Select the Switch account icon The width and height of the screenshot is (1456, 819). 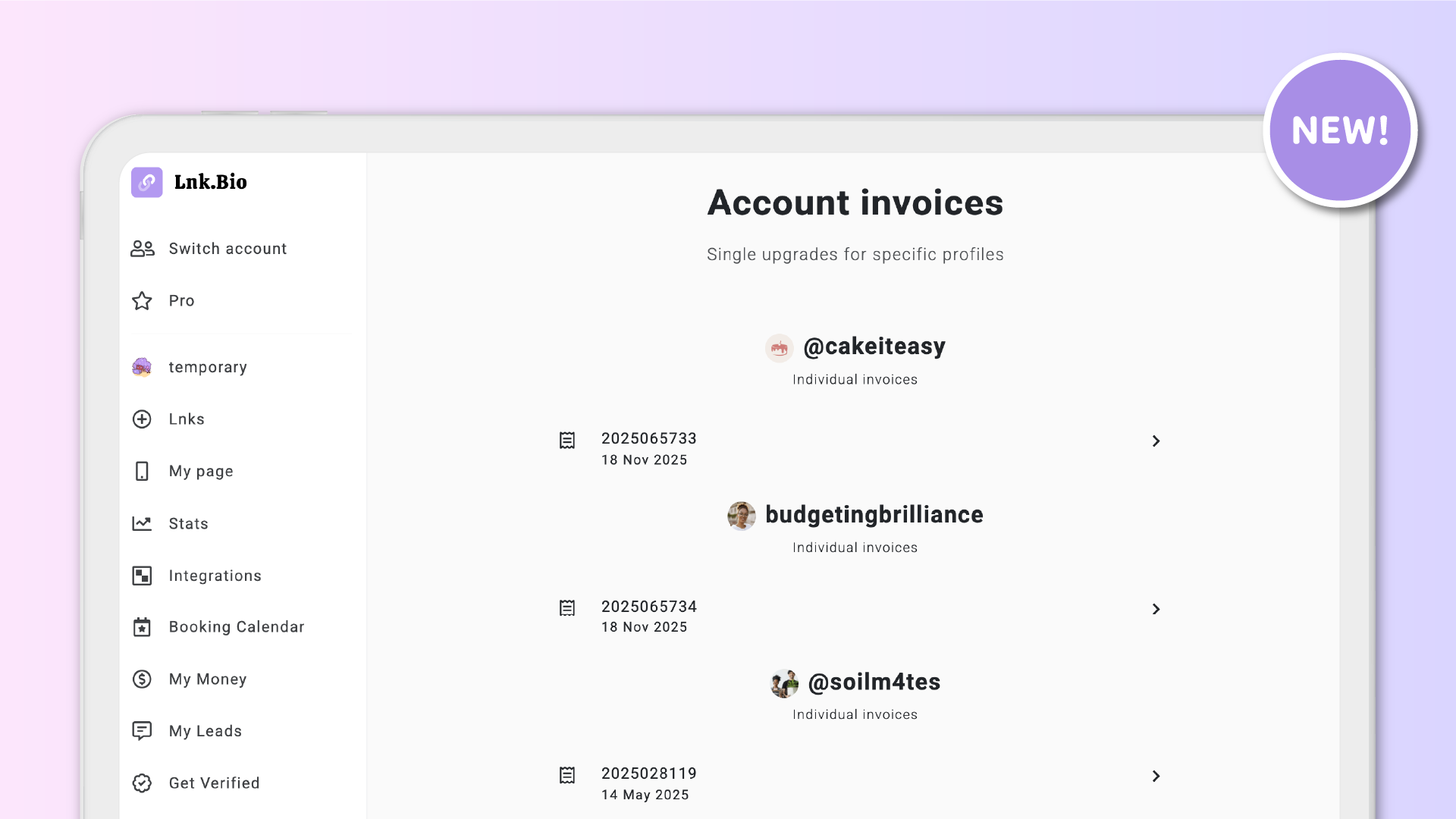click(142, 248)
